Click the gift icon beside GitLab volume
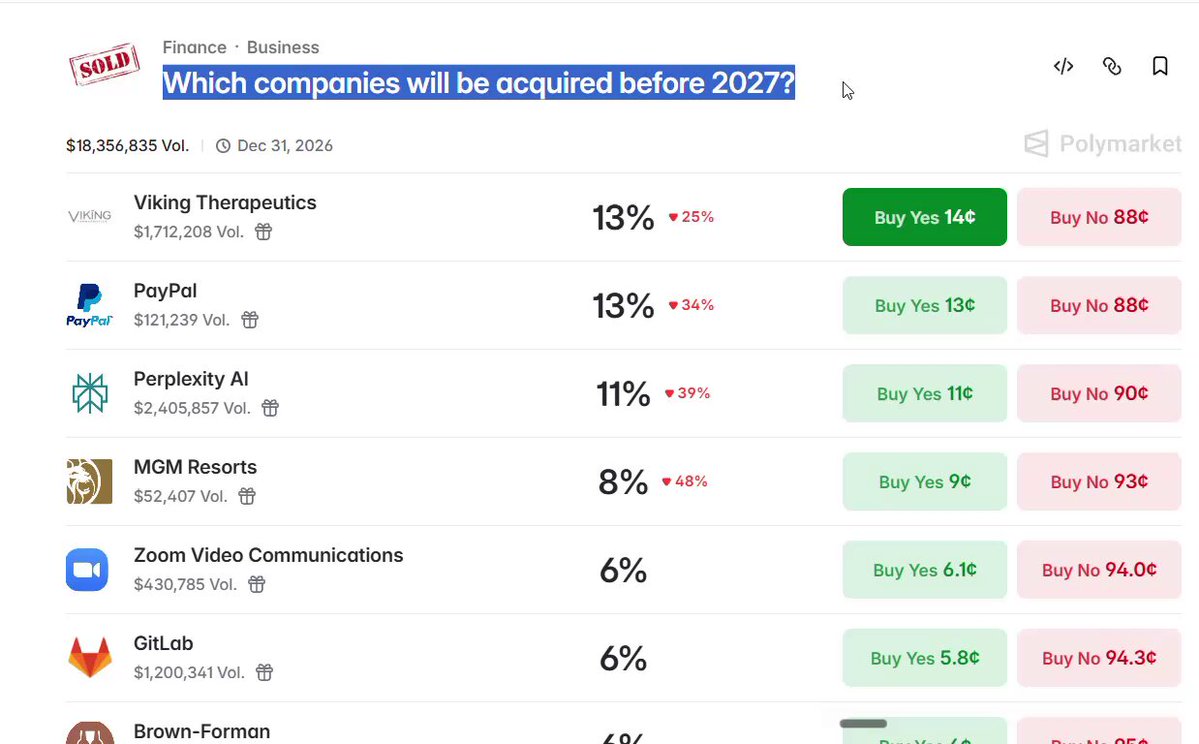Viewport: 1199px width, 744px height. pos(264,673)
